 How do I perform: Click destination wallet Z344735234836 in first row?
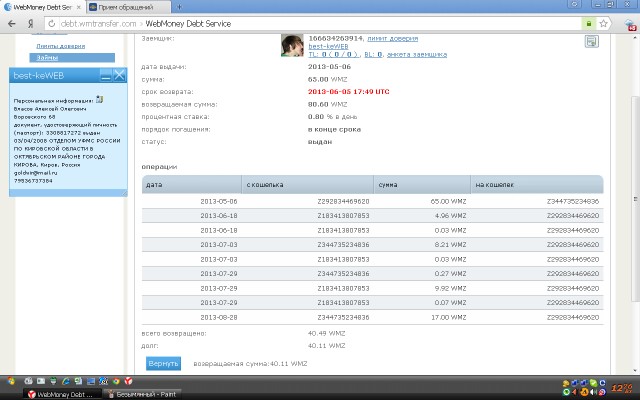point(573,201)
